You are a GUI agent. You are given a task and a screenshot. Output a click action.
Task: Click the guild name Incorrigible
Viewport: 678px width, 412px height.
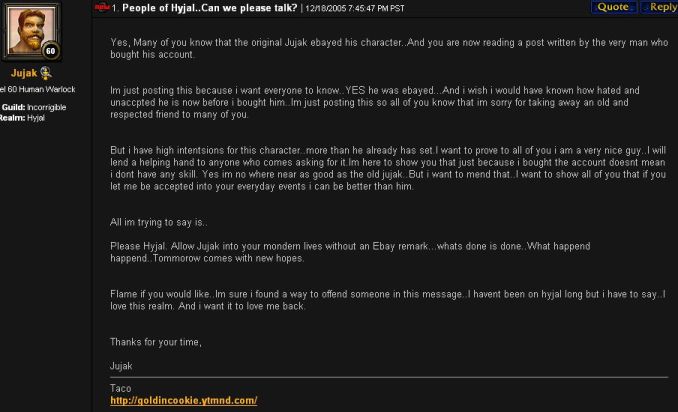[47, 107]
